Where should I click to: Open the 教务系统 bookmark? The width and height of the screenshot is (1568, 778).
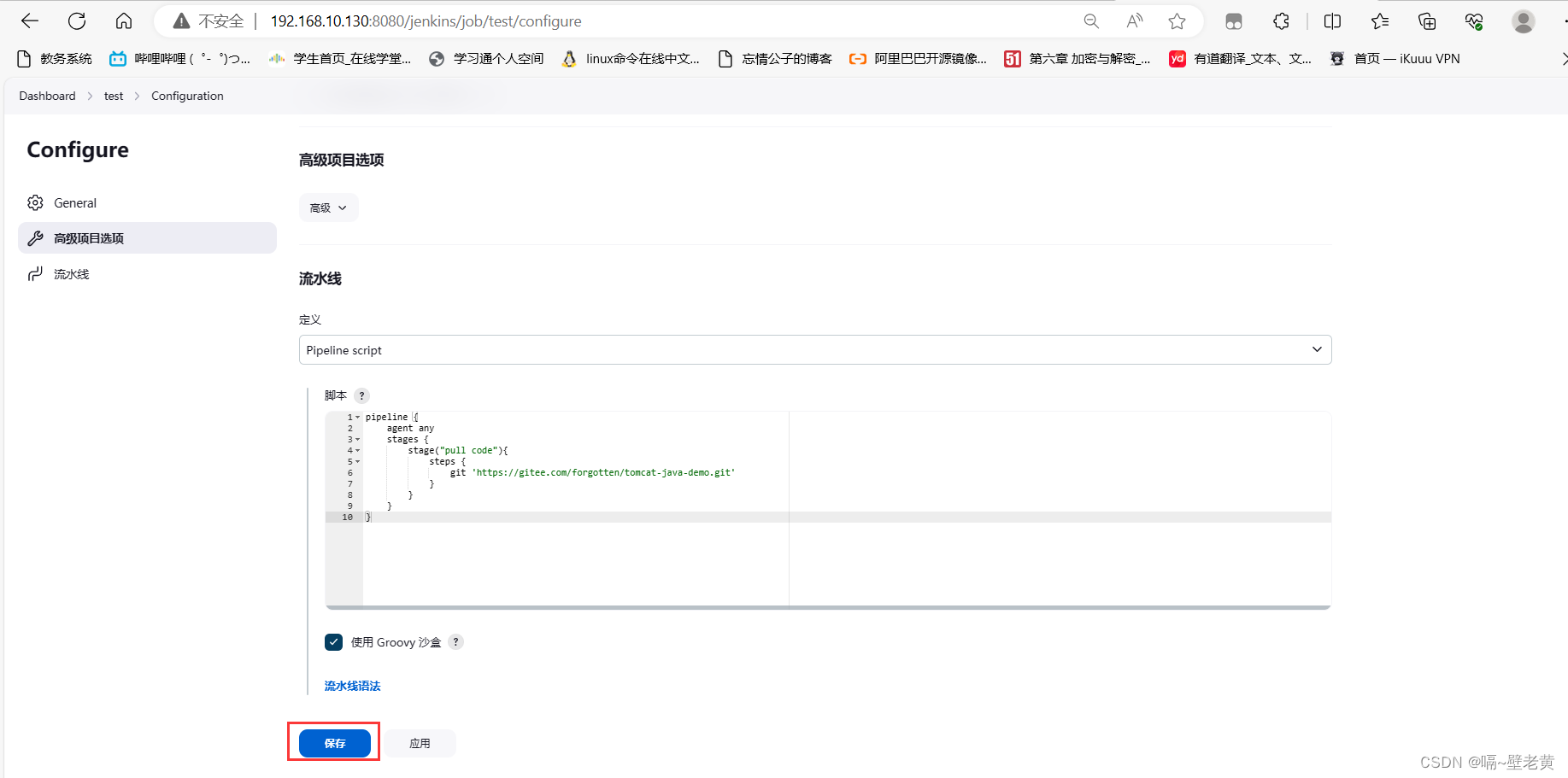(x=55, y=58)
